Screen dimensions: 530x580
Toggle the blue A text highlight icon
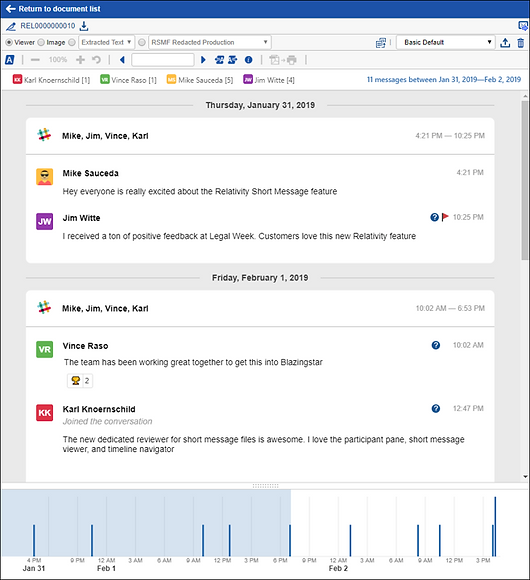point(10,60)
